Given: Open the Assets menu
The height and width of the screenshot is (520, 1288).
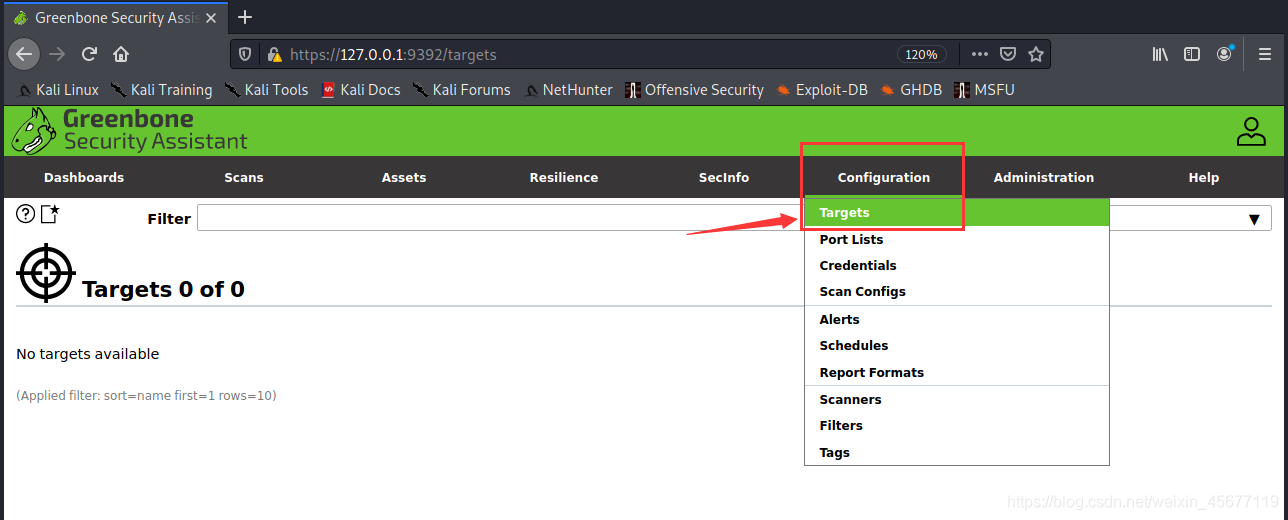Looking at the screenshot, I should tap(404, 177).
